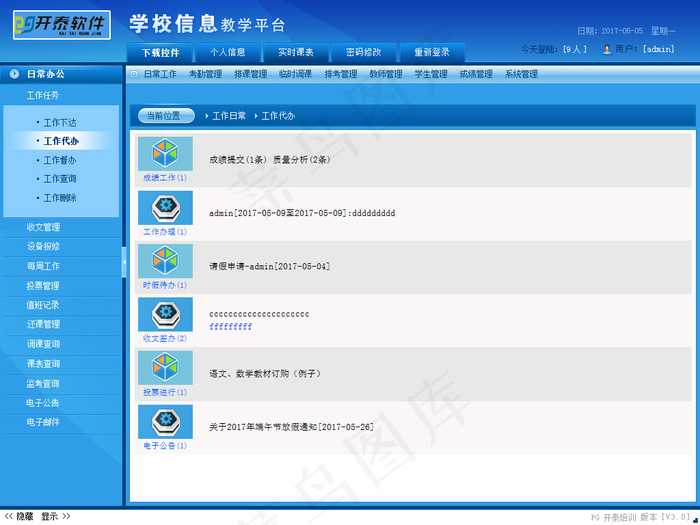Switch to the 个人信息 tab
Screen dimensions: 700x525
[227, 52]
